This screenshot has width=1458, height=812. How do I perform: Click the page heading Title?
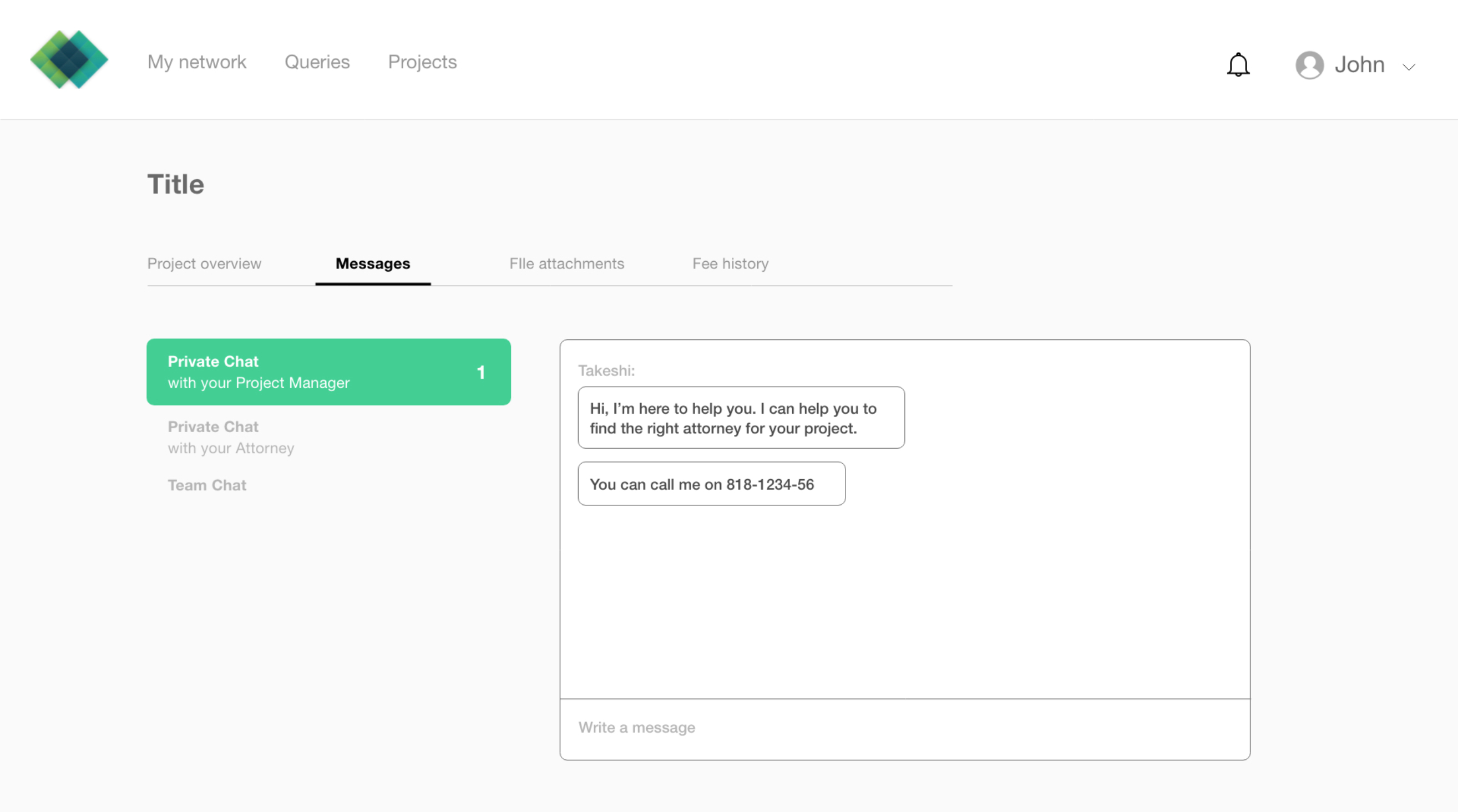click(175, 185)
